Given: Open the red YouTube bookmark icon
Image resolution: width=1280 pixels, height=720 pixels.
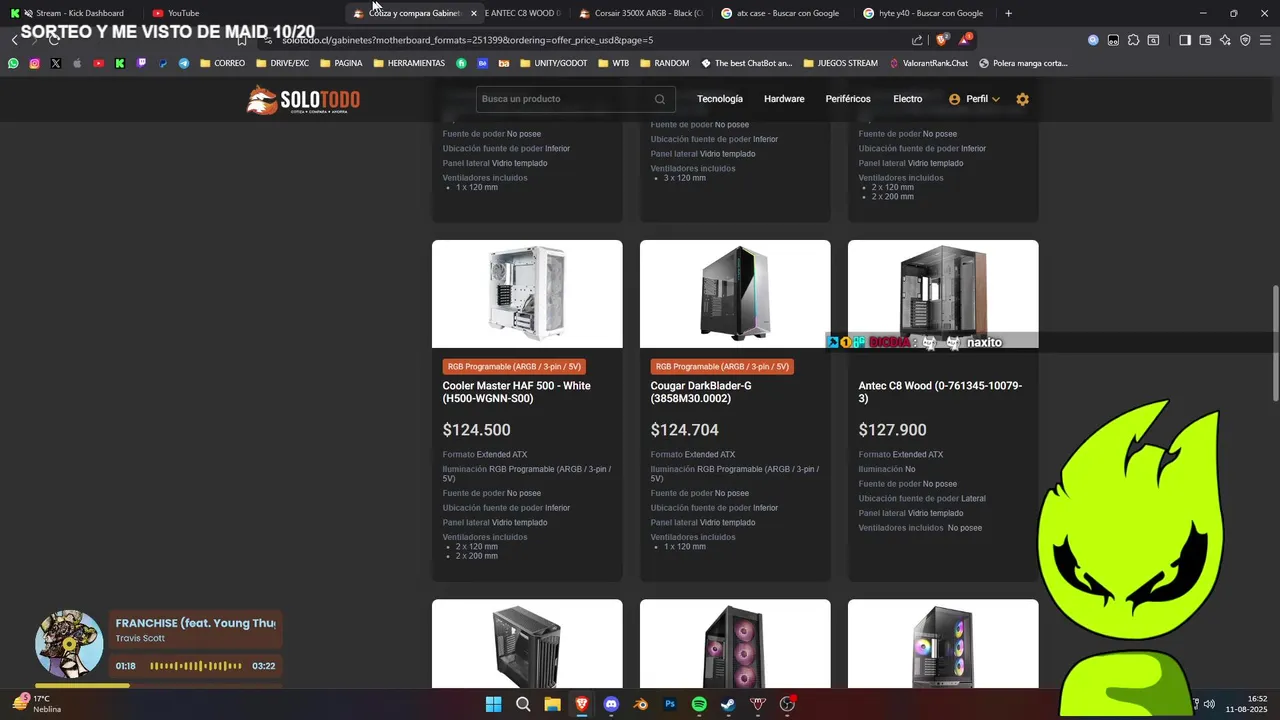Looking at the screenshot, I should (98, 63).
